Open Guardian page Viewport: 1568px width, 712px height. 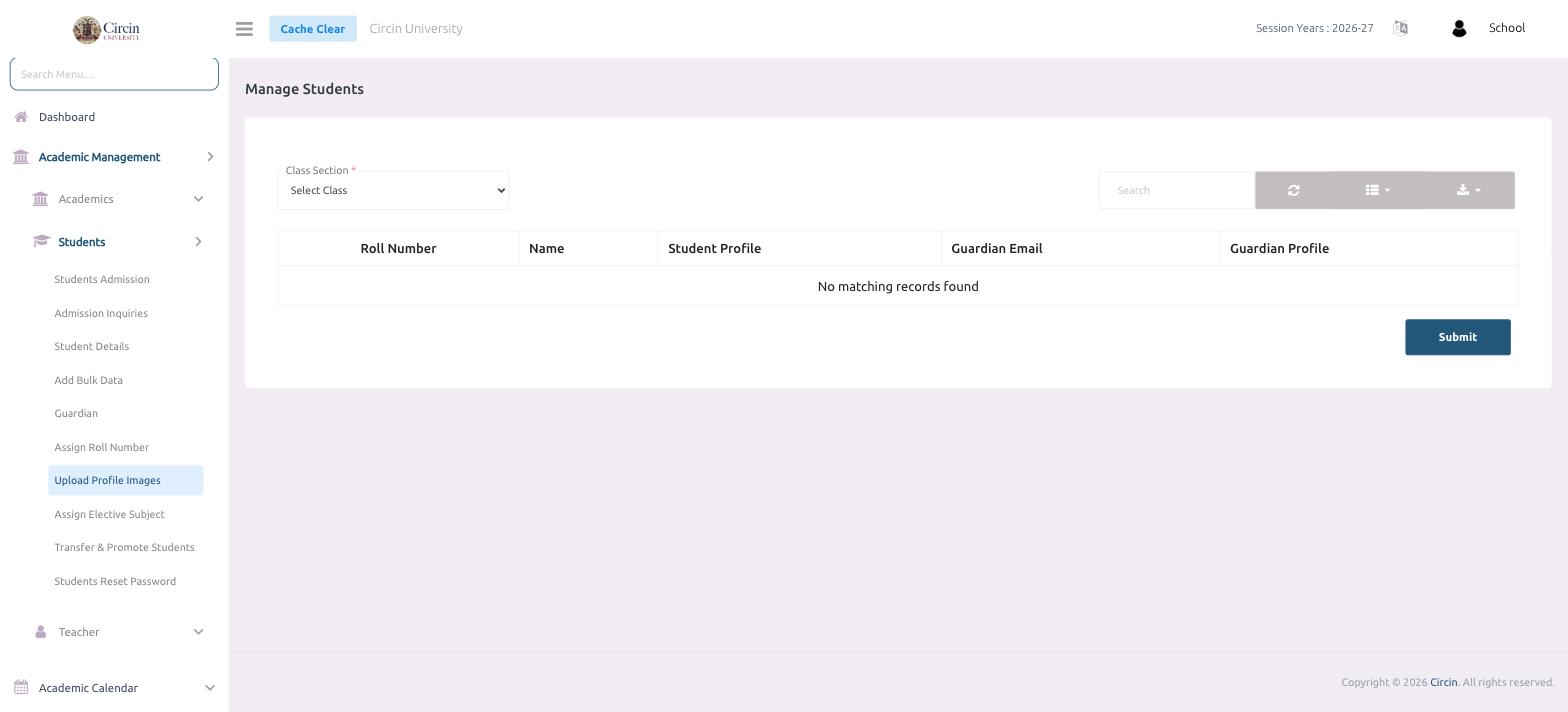point(76,413)
